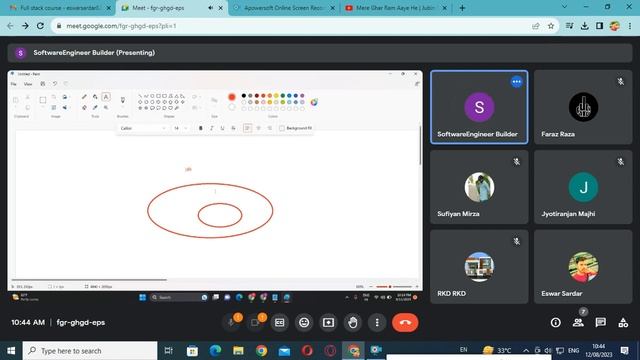
Task: Click Paint horizontal scrollbar
Action: pyautogui.click(x=89, y=280)
